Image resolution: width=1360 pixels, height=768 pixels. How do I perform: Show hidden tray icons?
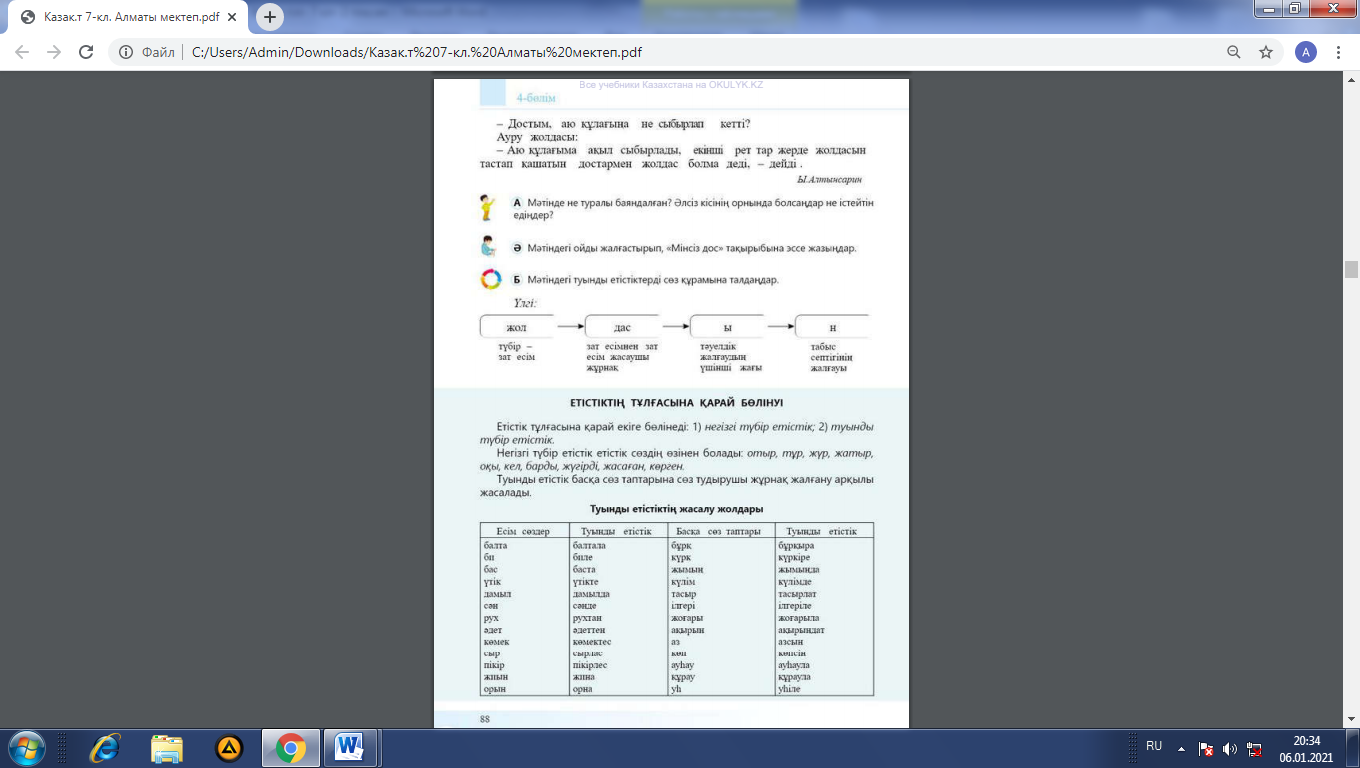1182,747
